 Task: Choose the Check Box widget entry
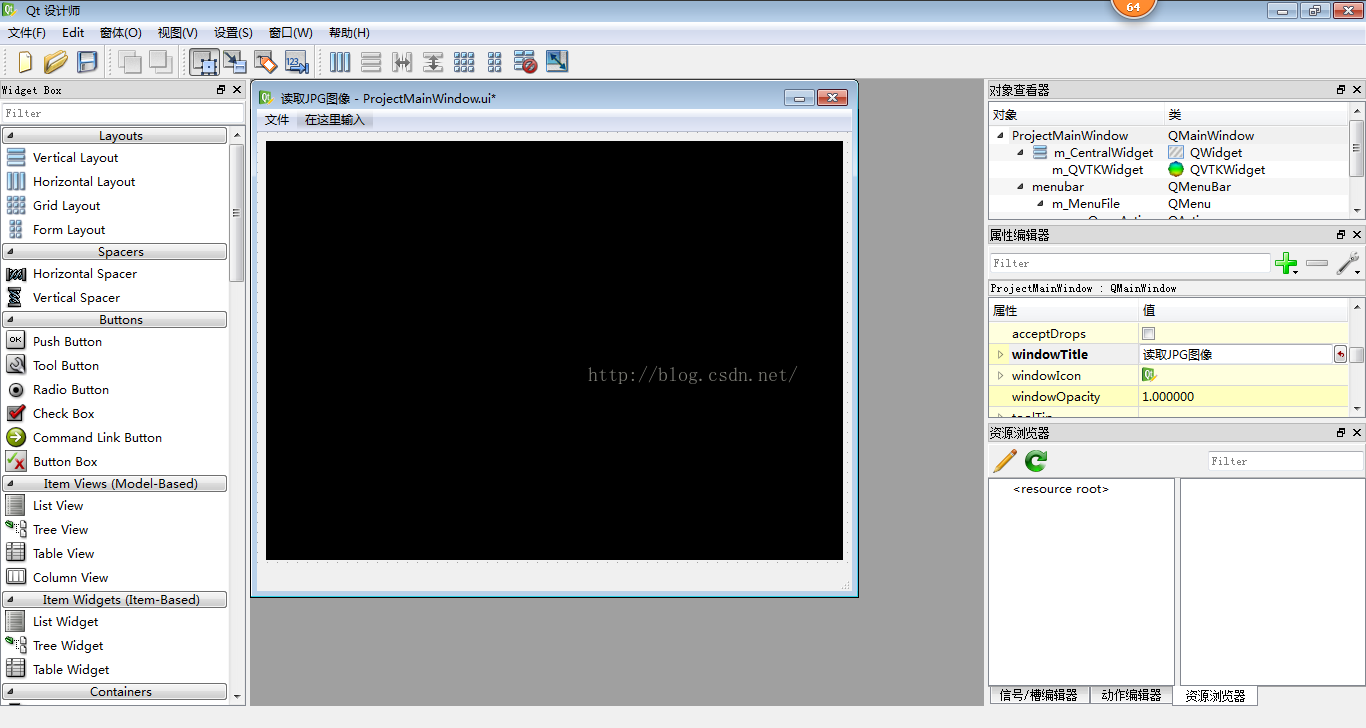pyautogui.click(x=64, y=413)
